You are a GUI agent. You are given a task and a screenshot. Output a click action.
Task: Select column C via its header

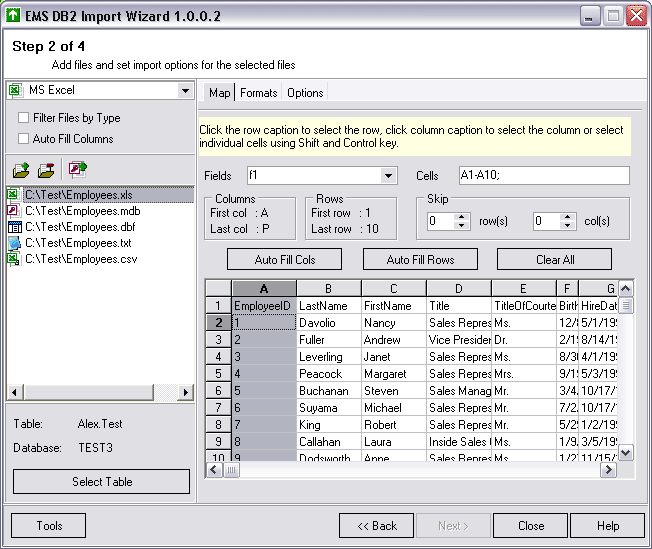click(x=394, y=288)
